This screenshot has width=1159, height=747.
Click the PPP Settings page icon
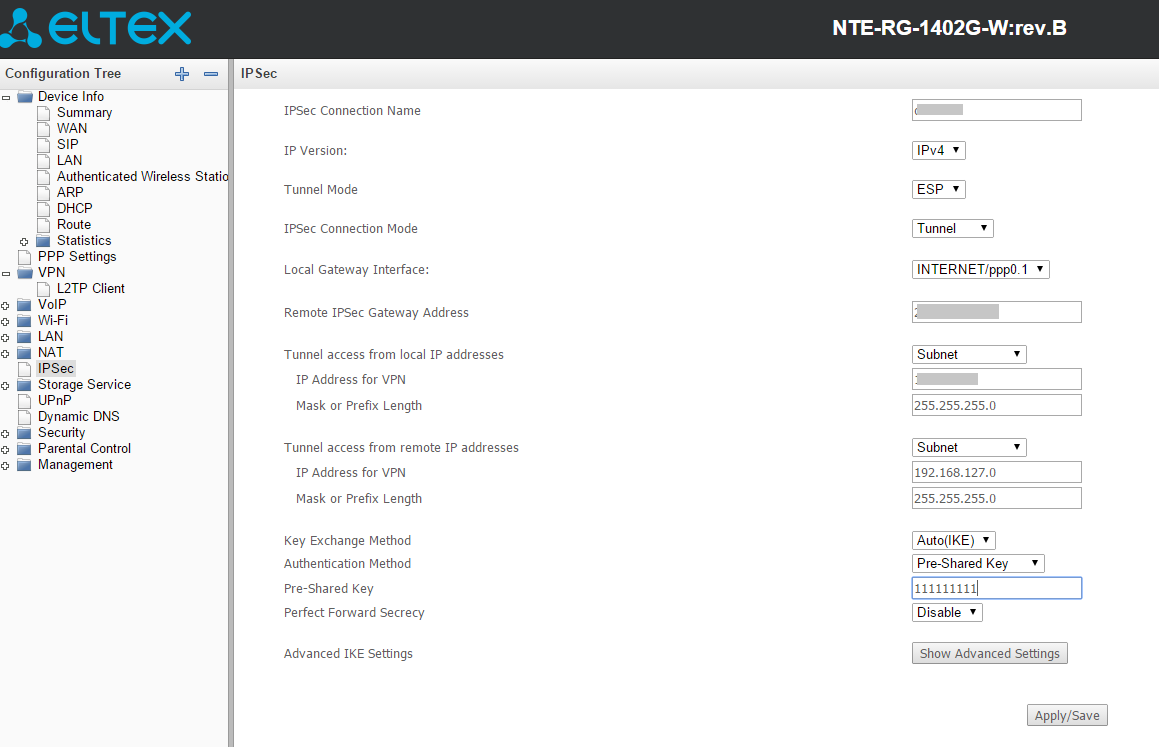click(x=24, y=257)
